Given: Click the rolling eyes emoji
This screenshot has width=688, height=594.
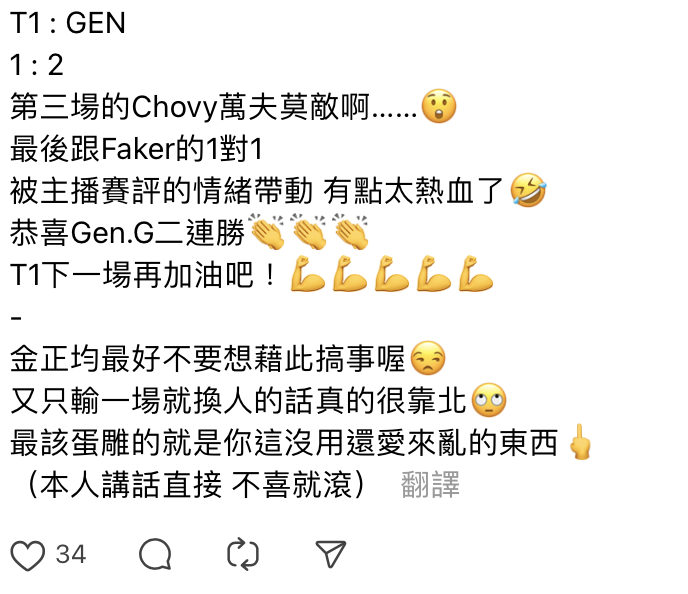Looking at the screenshot, I should coord(489,400).
